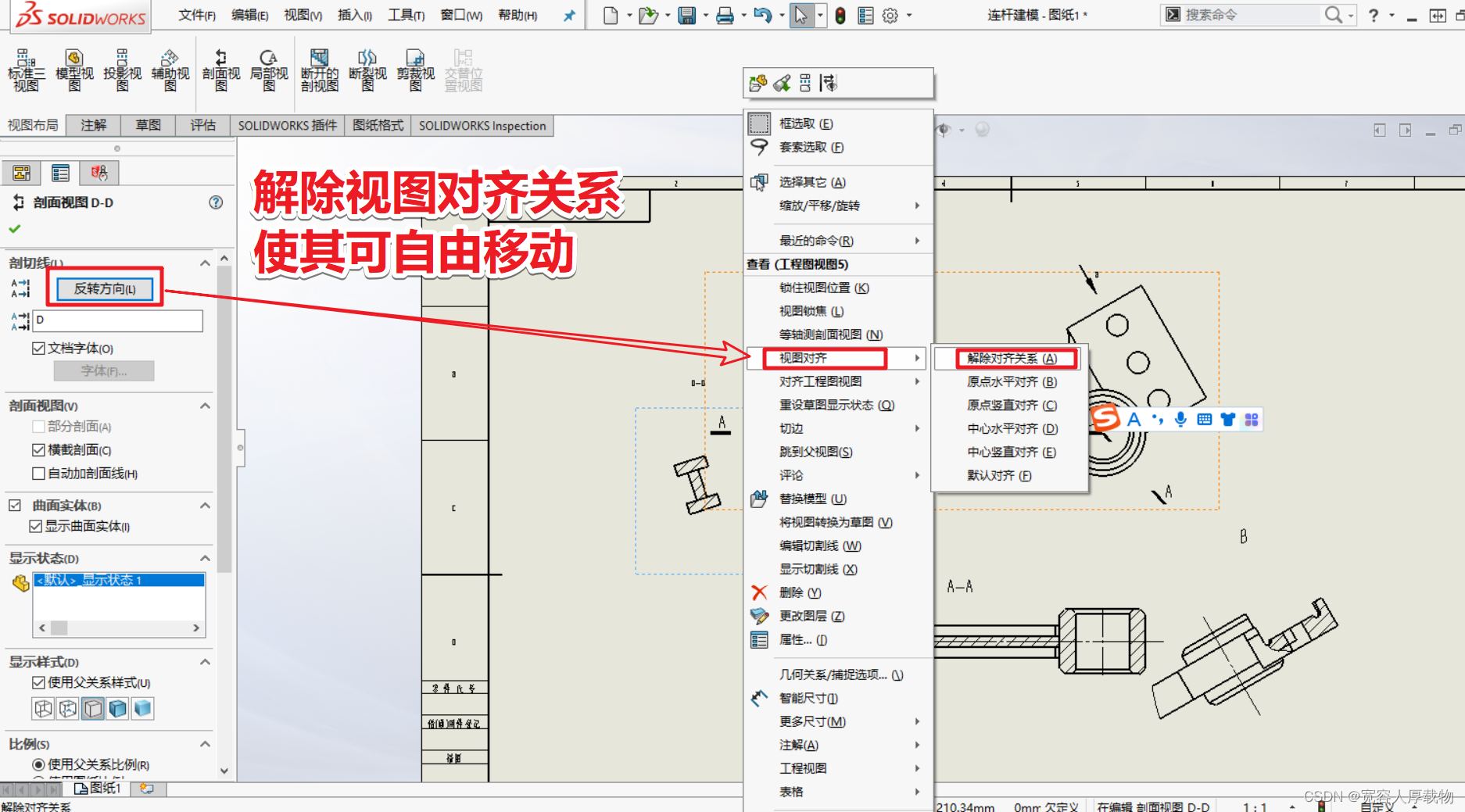Screen dimensions: 1465x812
Task: Click the Save icon
Action: (x=686, y=15)
